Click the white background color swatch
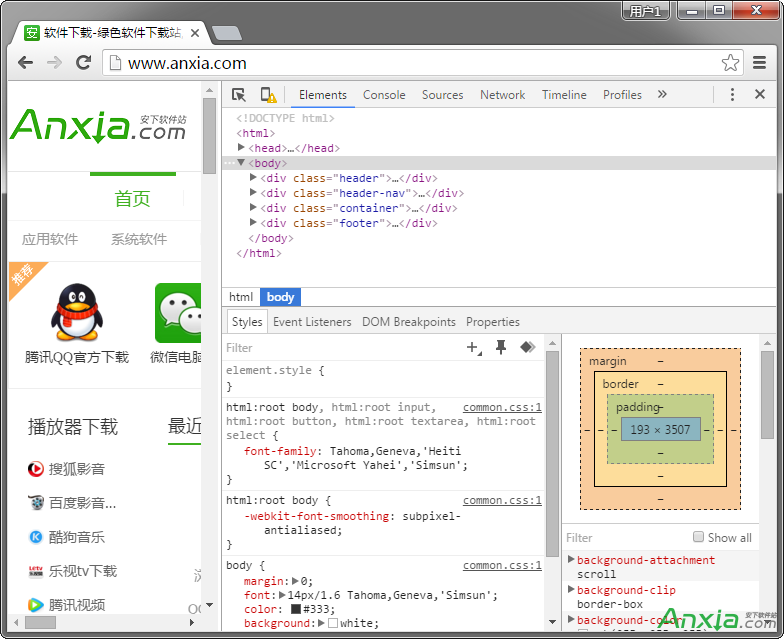Viewport: 784px width, 639px height. (332, 623)
